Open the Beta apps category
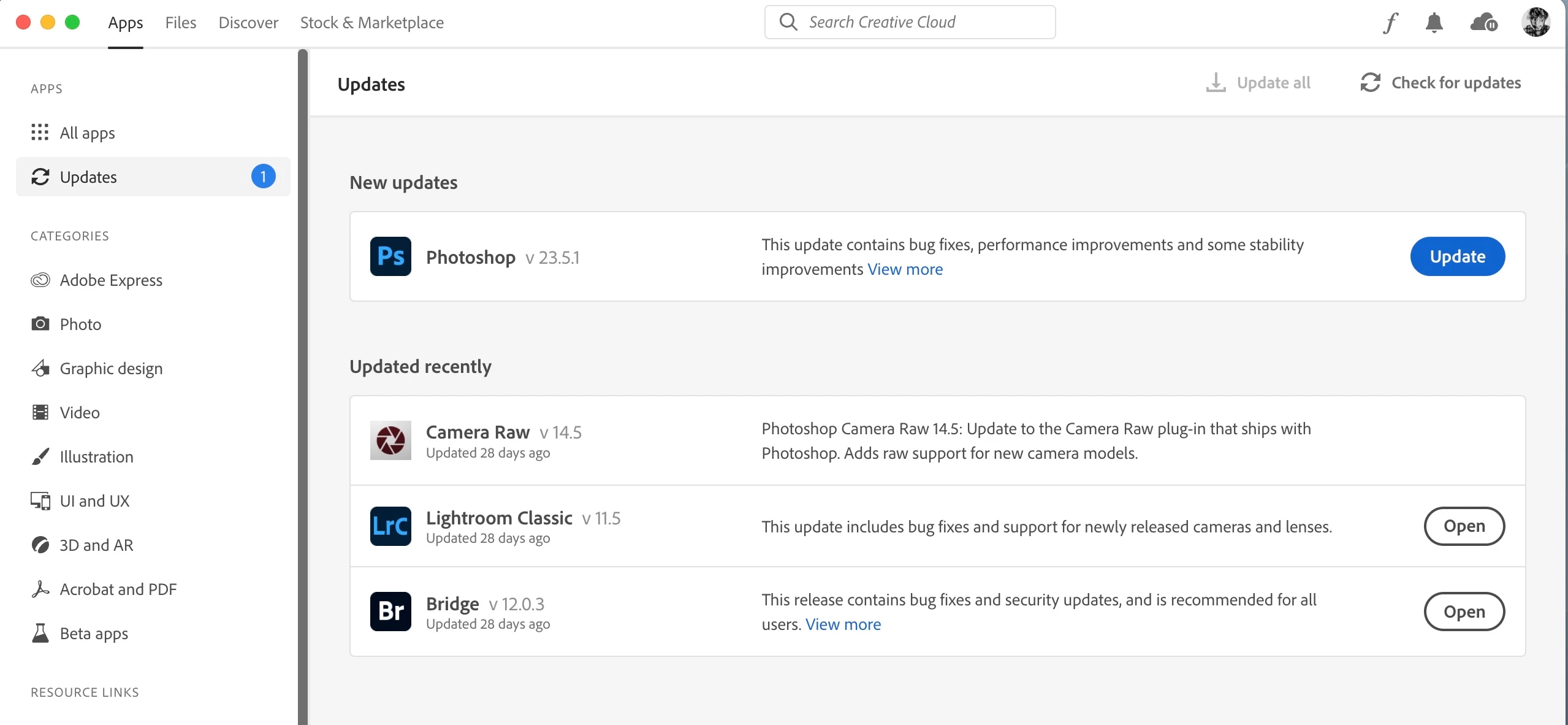The image size is (1568, 725). coord(94,633)
